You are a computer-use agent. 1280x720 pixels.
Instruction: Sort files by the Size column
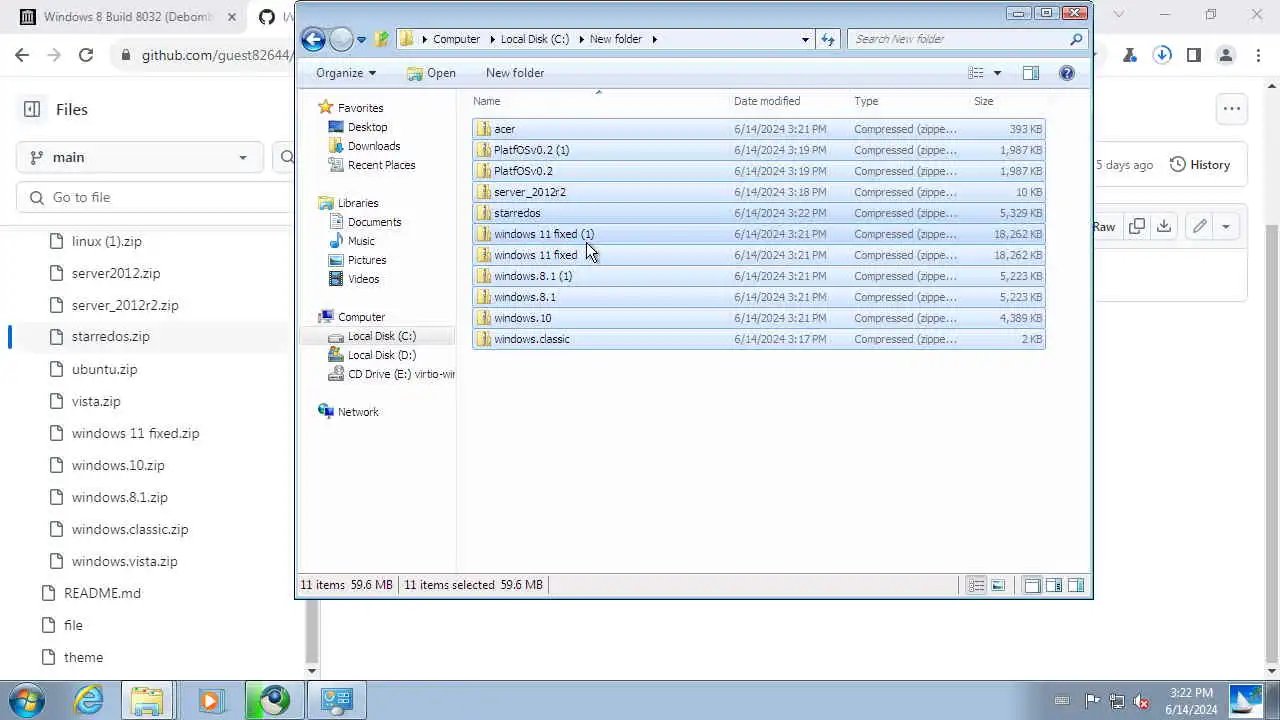[x=1008, y=101]
